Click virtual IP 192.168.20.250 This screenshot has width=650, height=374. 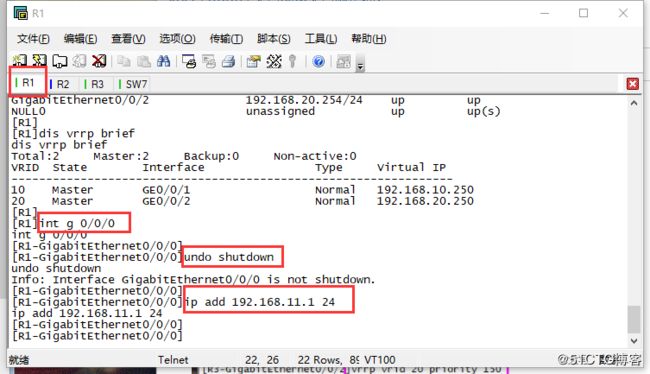click(x=425, y=201)
